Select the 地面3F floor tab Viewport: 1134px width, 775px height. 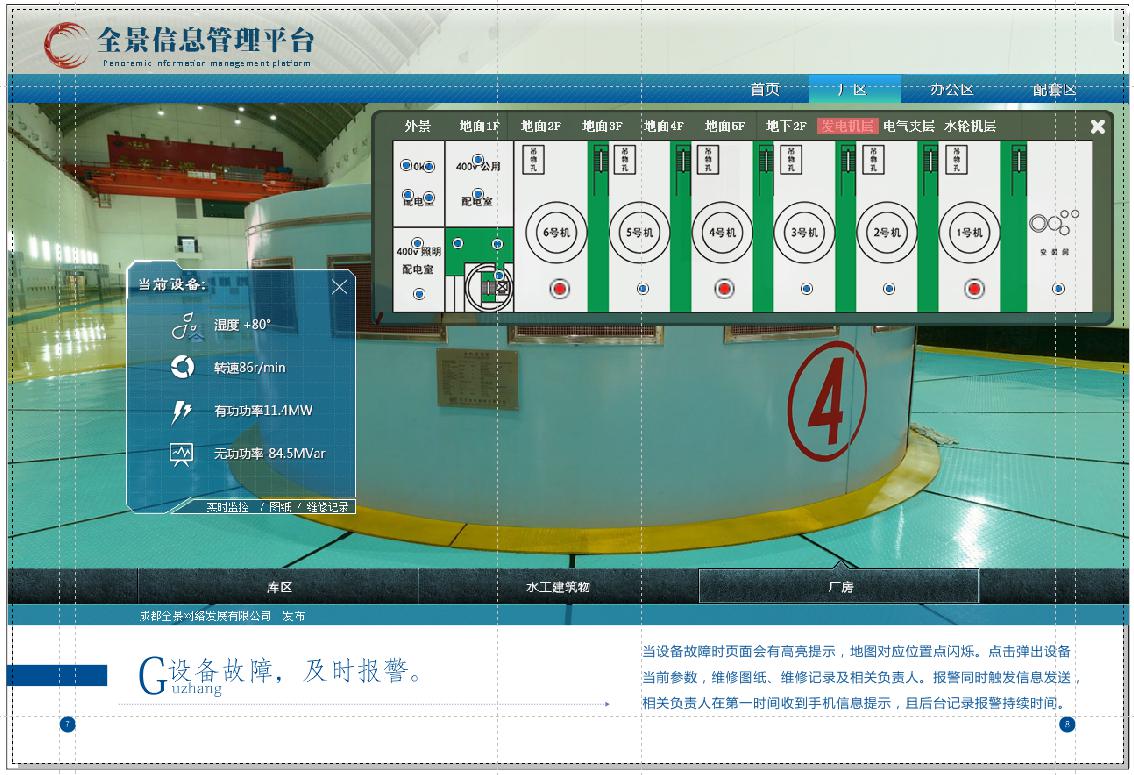pos(602,127)
